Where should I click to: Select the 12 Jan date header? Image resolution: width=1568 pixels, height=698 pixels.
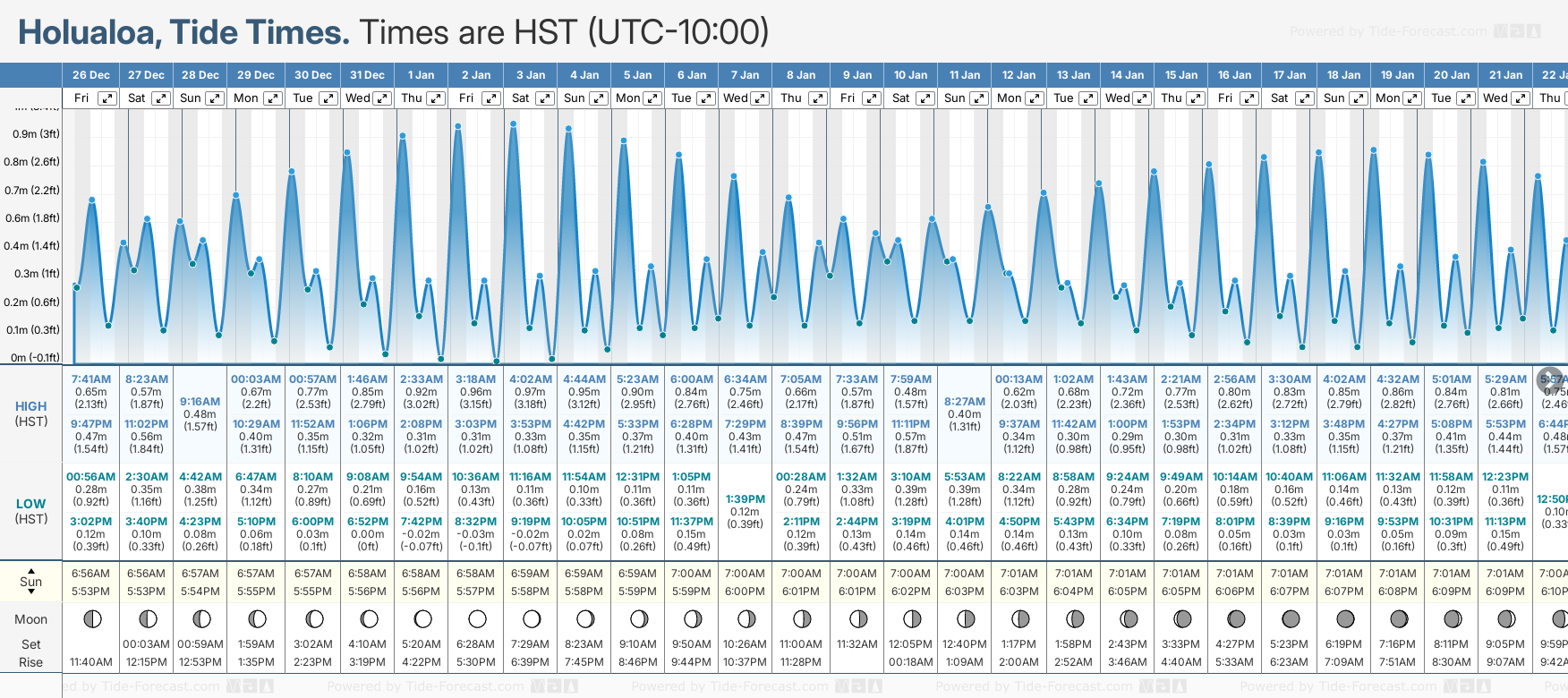[1018, 75]
